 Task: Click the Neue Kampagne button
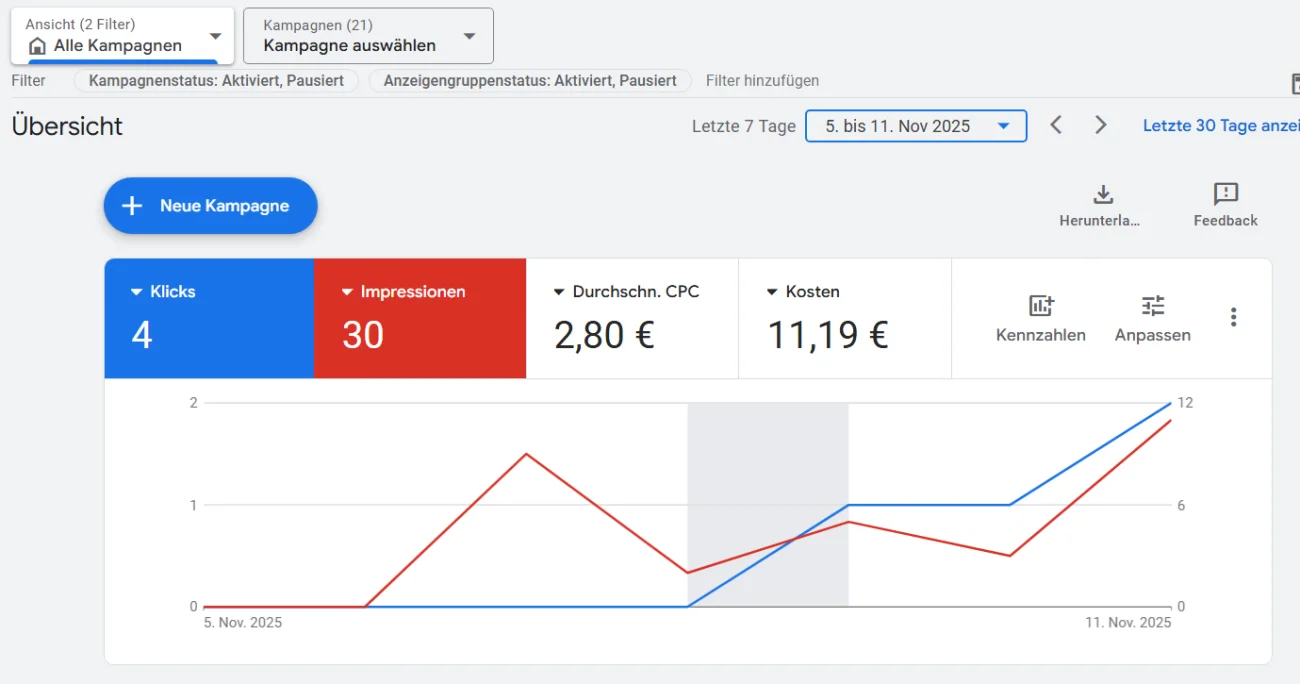click(x=210, y=206)
